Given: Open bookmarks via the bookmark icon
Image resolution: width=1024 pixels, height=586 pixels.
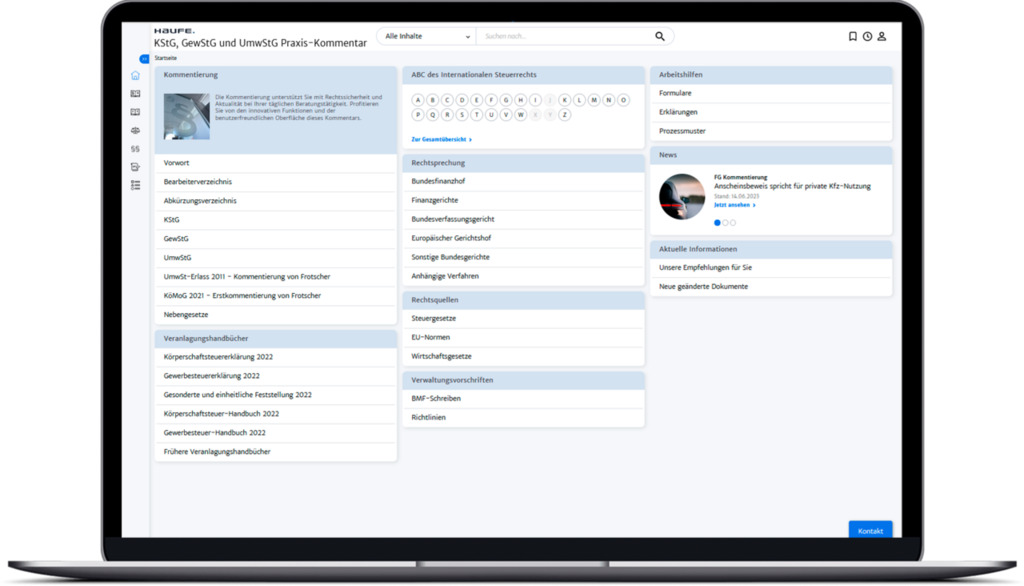Looking at the screenshot, I should pyautogui.click(x=852, y=37).
